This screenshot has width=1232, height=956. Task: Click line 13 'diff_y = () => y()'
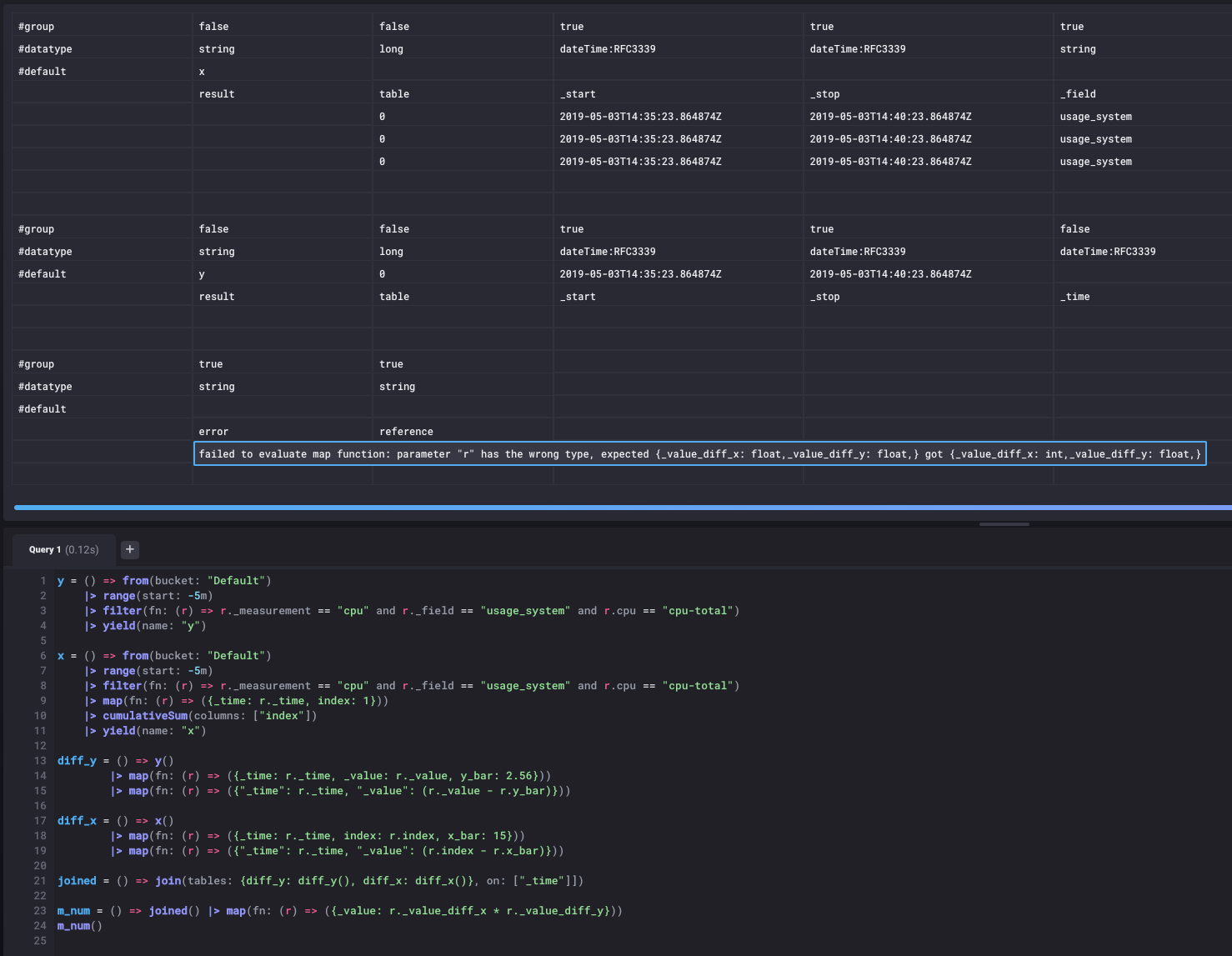point(116,761)
